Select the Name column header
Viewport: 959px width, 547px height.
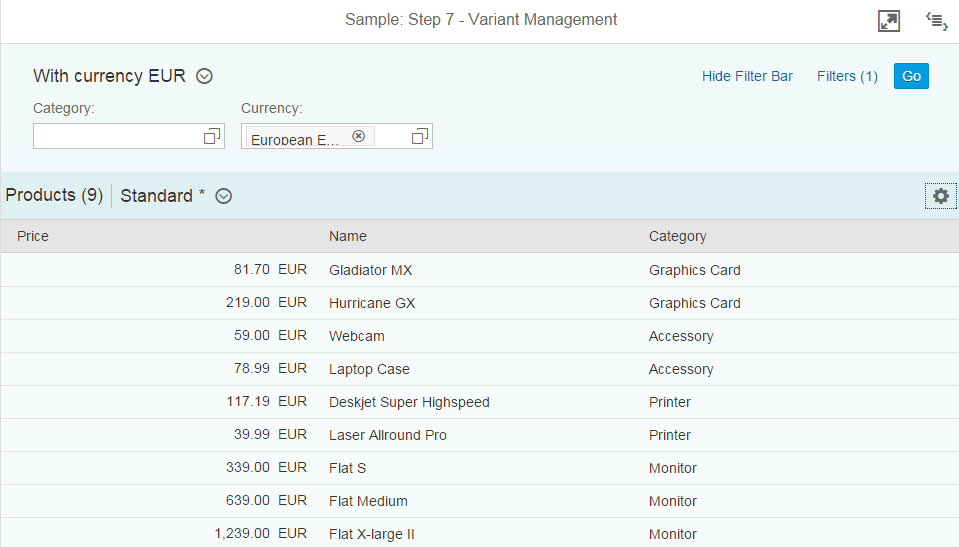coord(348,236)
